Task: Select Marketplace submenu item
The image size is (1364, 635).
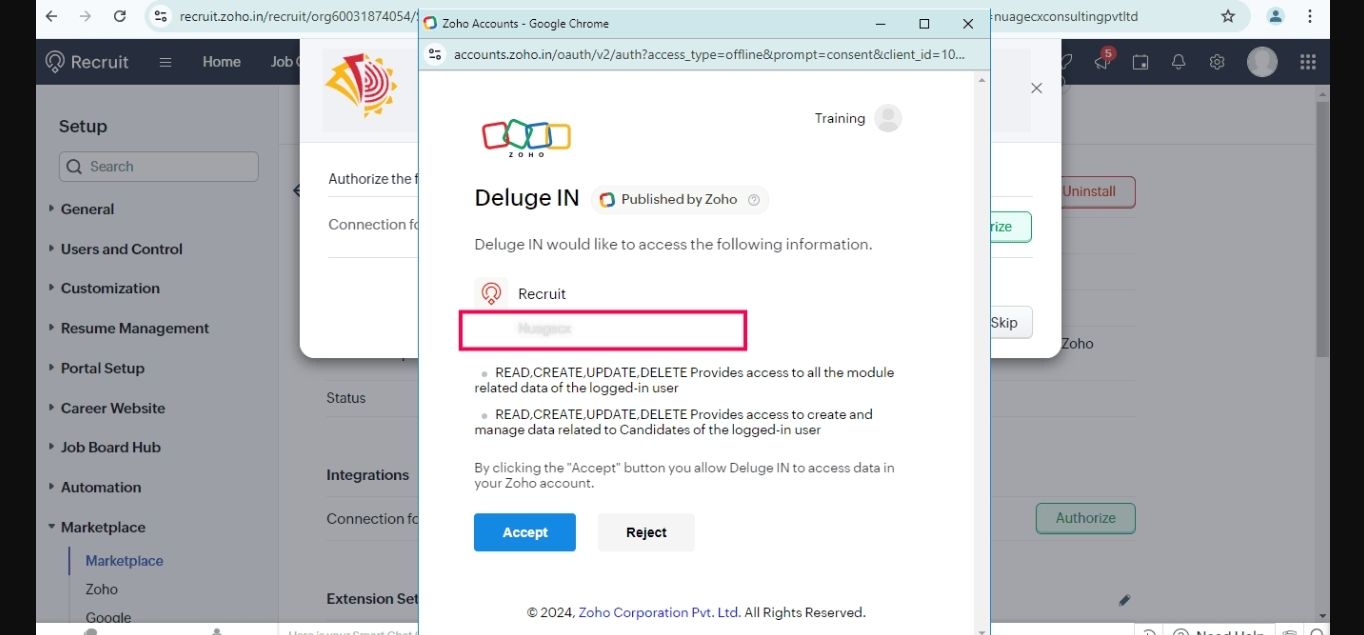Action: (124, 561)
